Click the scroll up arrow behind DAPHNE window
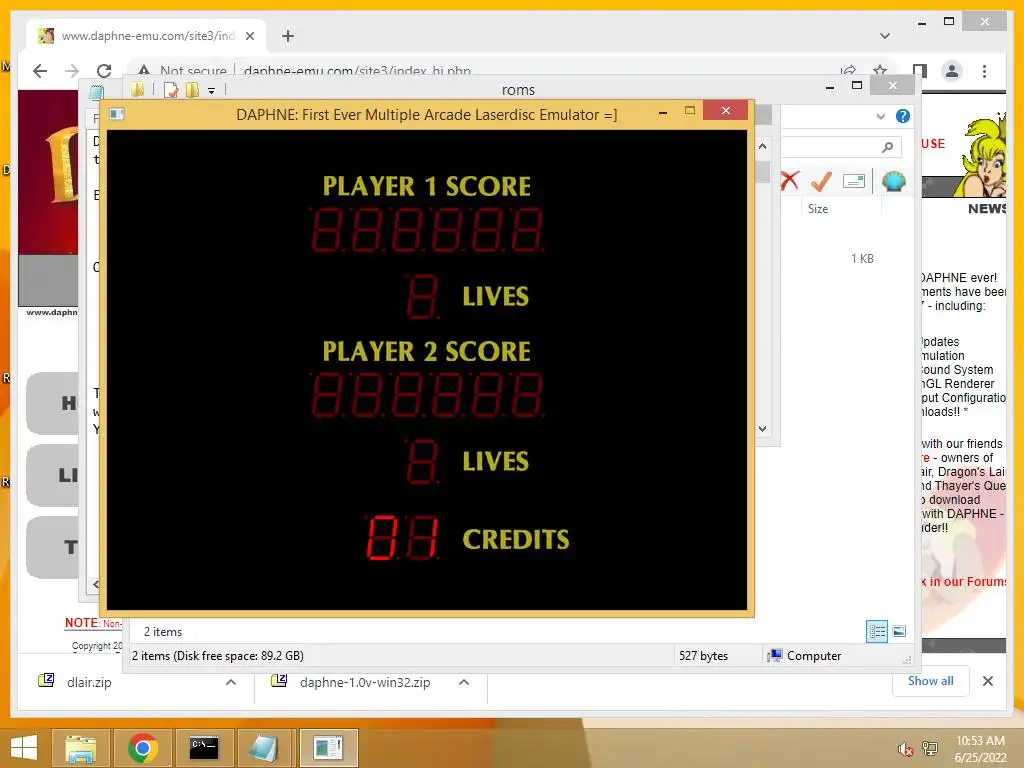Viewport: 1024px width, 768px height. (762, 146)
